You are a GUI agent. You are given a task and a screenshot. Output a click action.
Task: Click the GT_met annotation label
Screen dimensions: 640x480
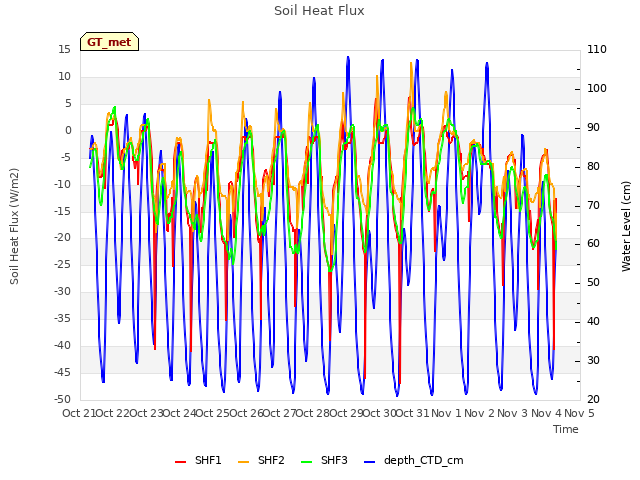coord(109,42)
